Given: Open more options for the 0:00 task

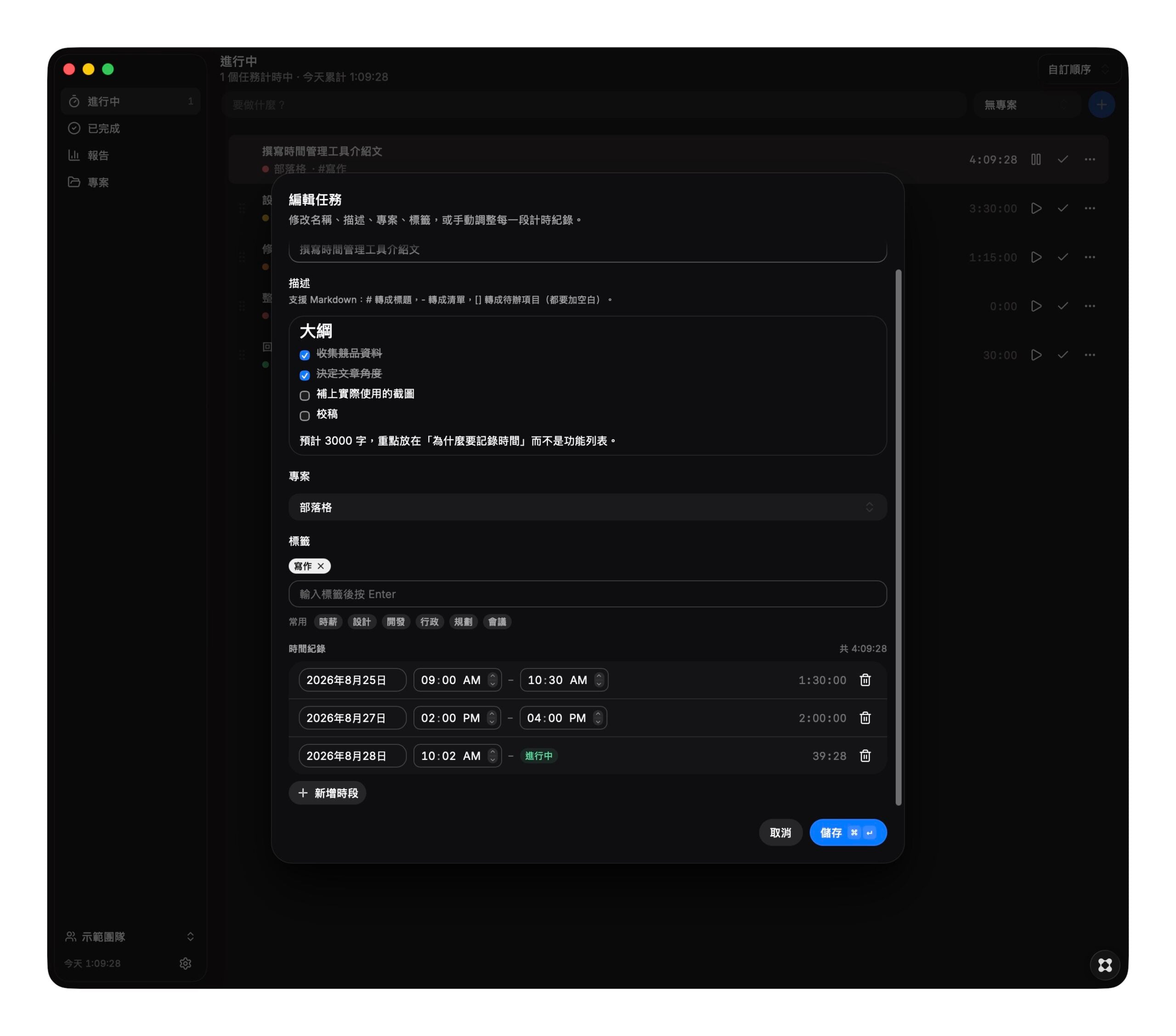Looking at the screenshot, I should (1090, 306).
